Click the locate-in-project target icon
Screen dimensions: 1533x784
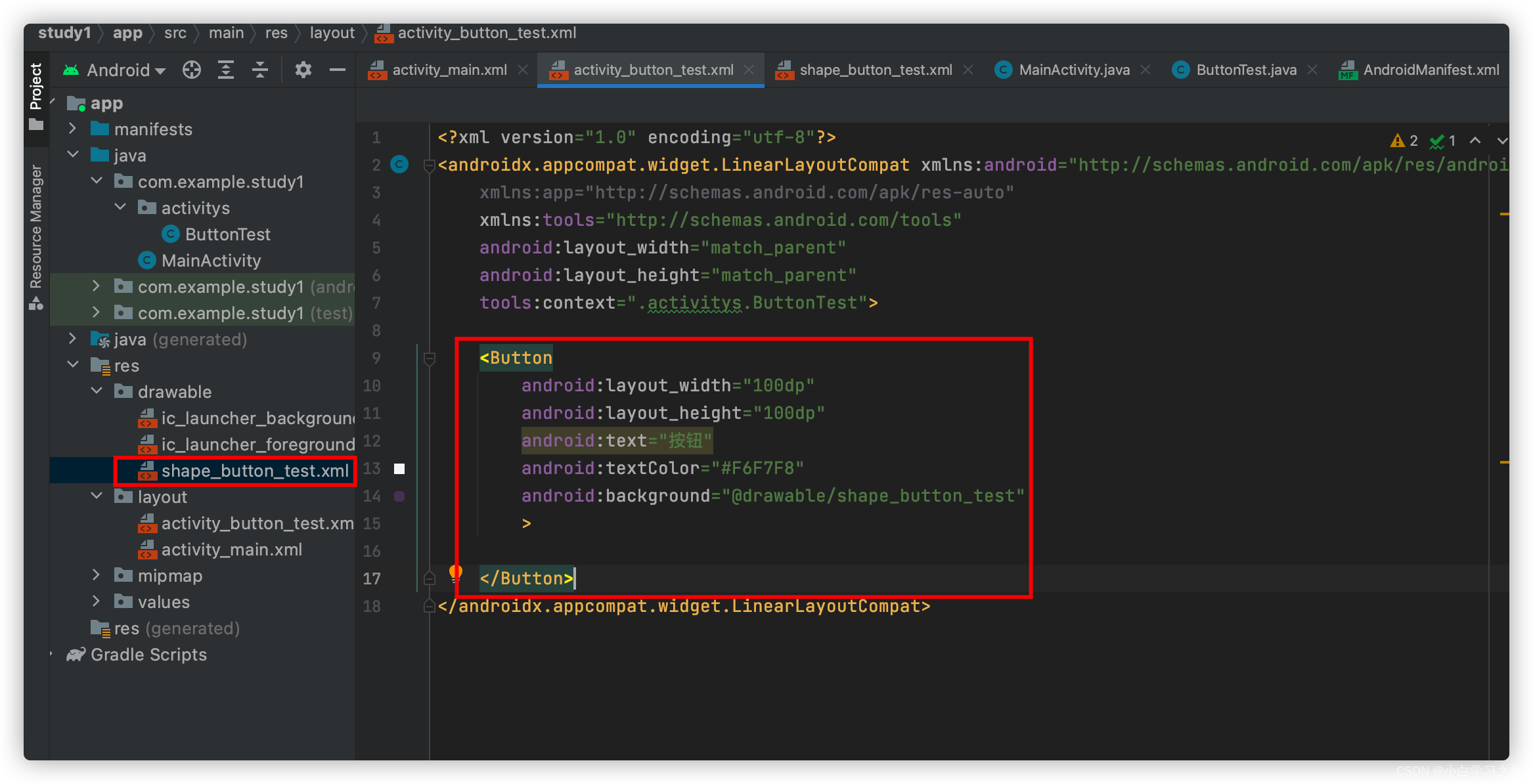point(192,70)
